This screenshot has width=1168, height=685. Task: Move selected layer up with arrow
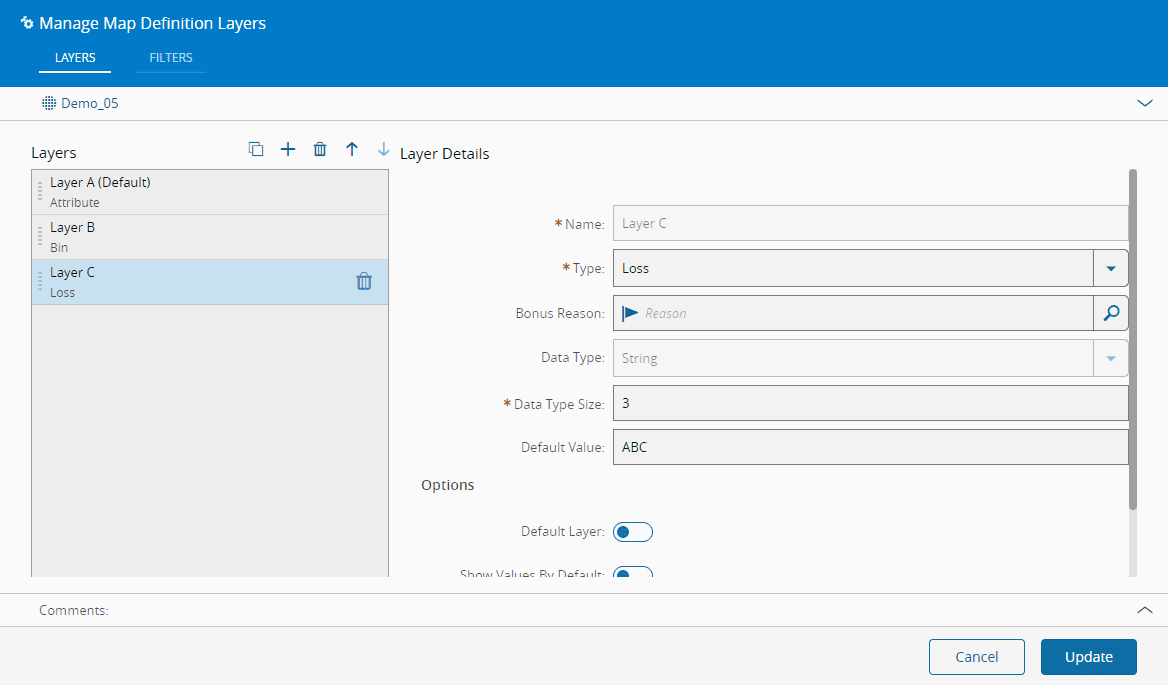click(352, 149)
